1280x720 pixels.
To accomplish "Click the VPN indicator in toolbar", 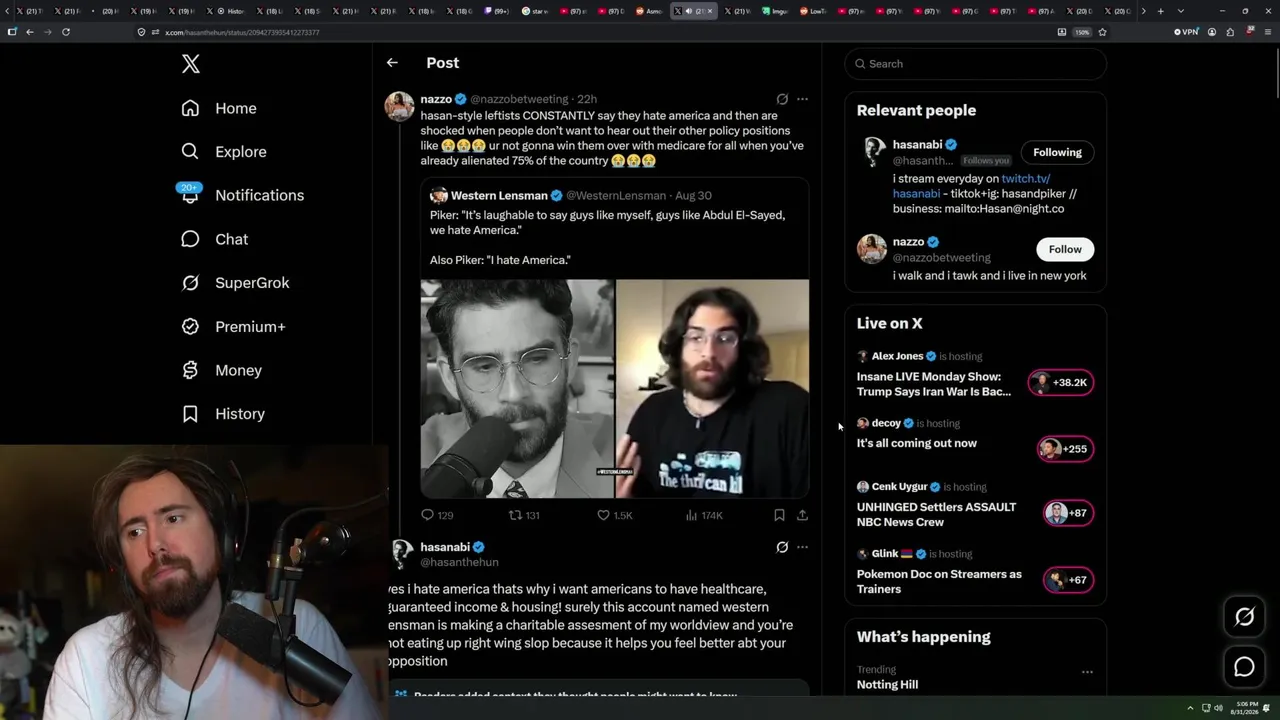I will click(1185, 32).
